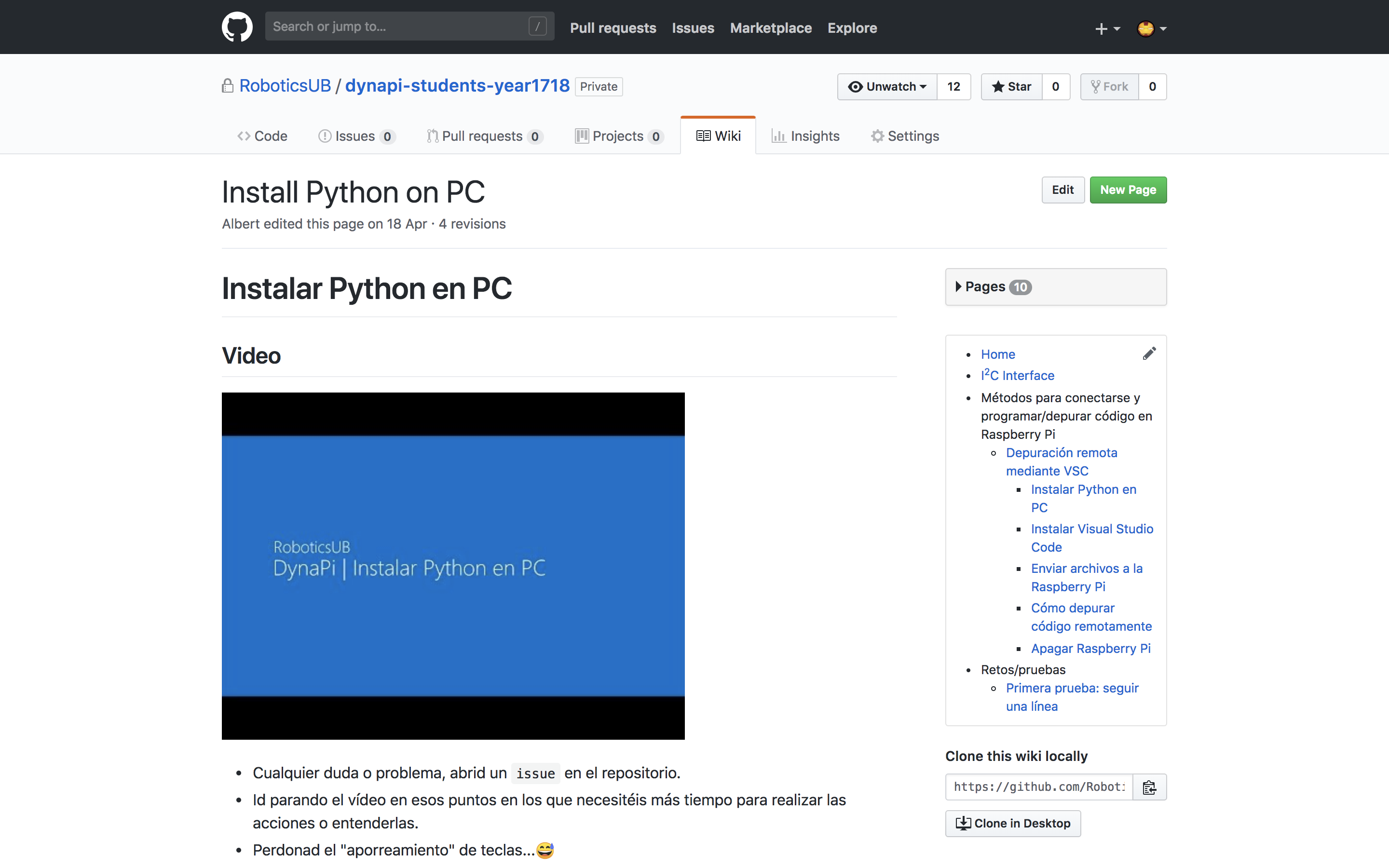Open Marketplace in top navigation
This screenshot has width=1389, height=868.
click(770, 28)
